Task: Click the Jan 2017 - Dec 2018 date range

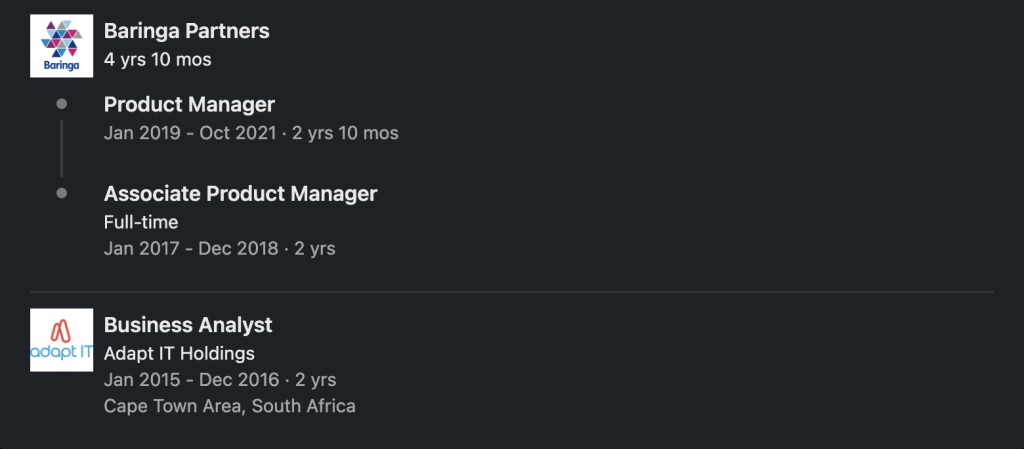Action: click(191, 249)
